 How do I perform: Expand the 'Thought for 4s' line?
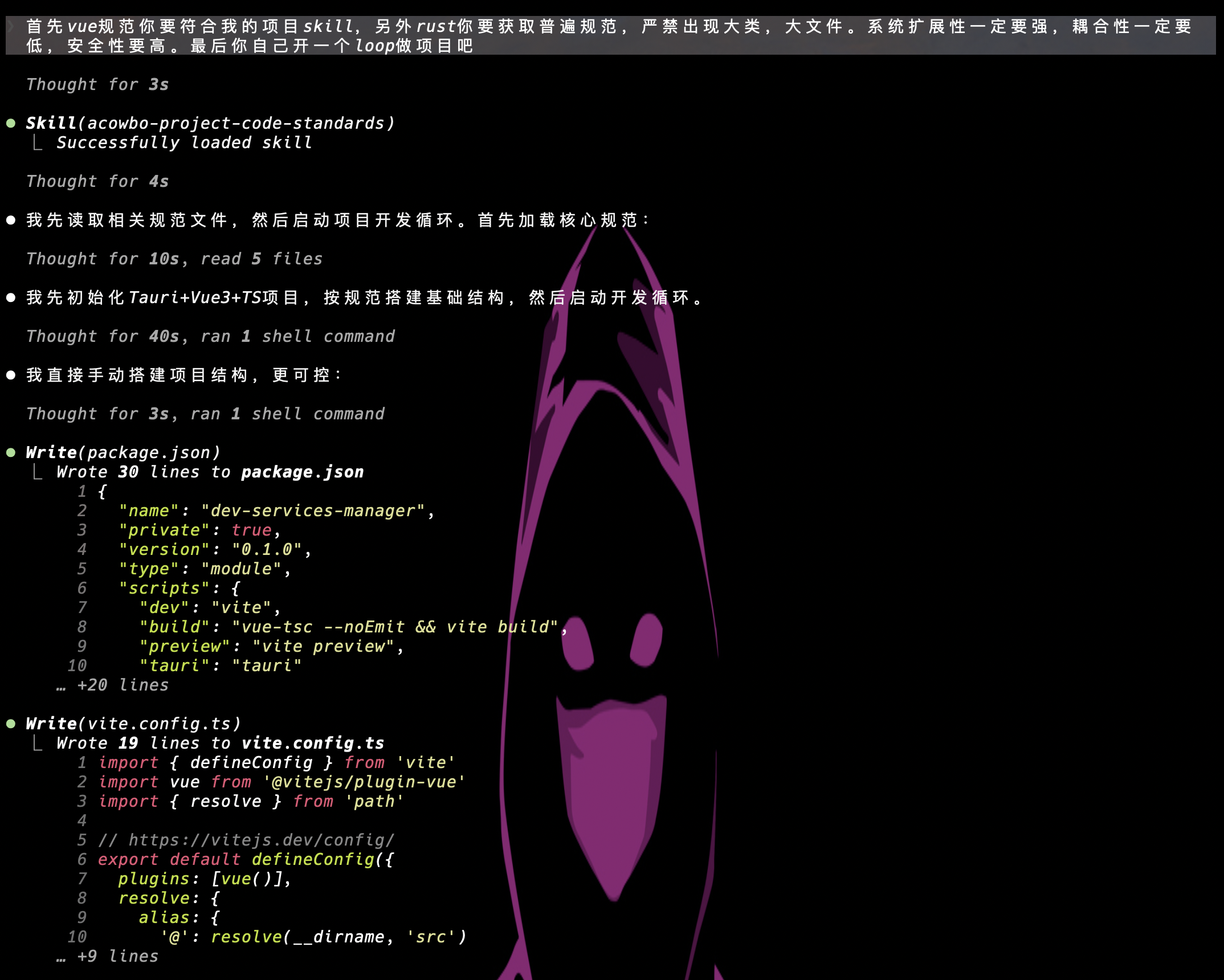tap(97, 181)
